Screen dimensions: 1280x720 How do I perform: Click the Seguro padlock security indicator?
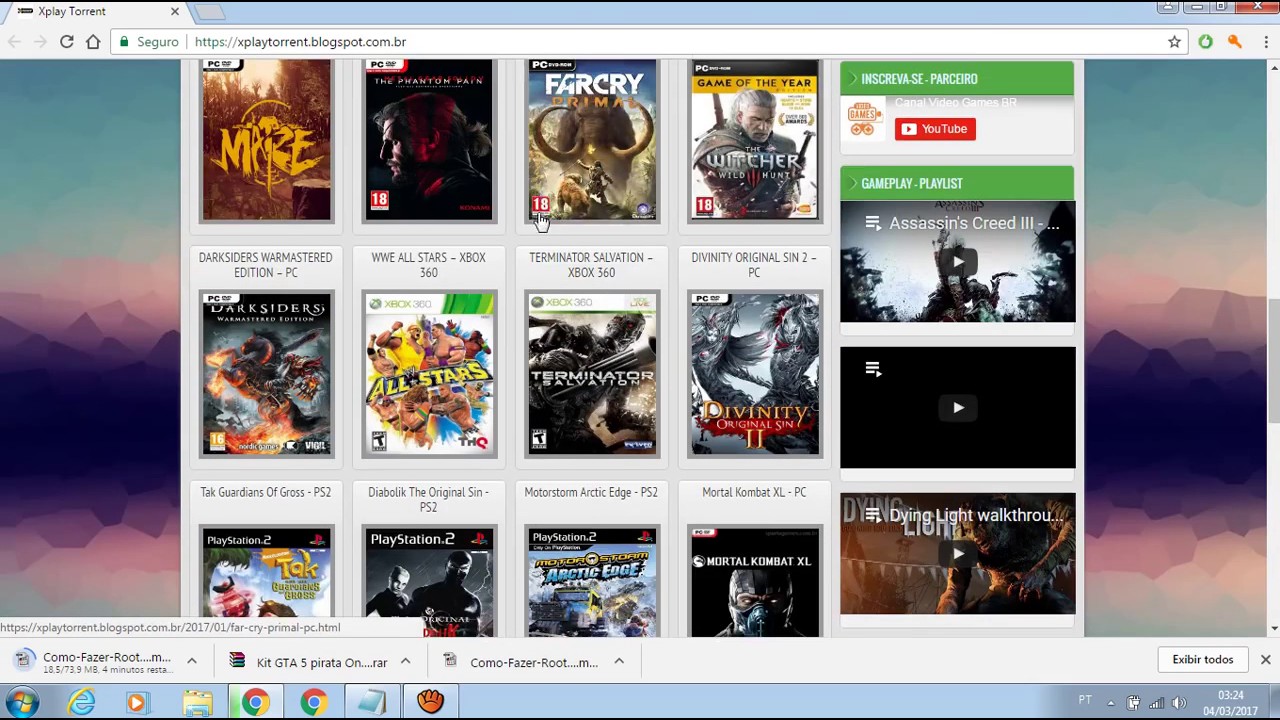[149, 42]
